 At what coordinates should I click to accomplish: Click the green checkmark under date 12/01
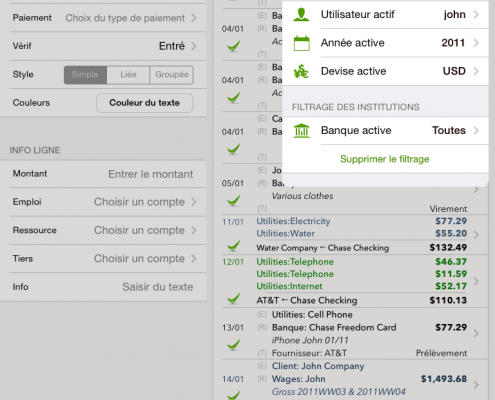233,299
